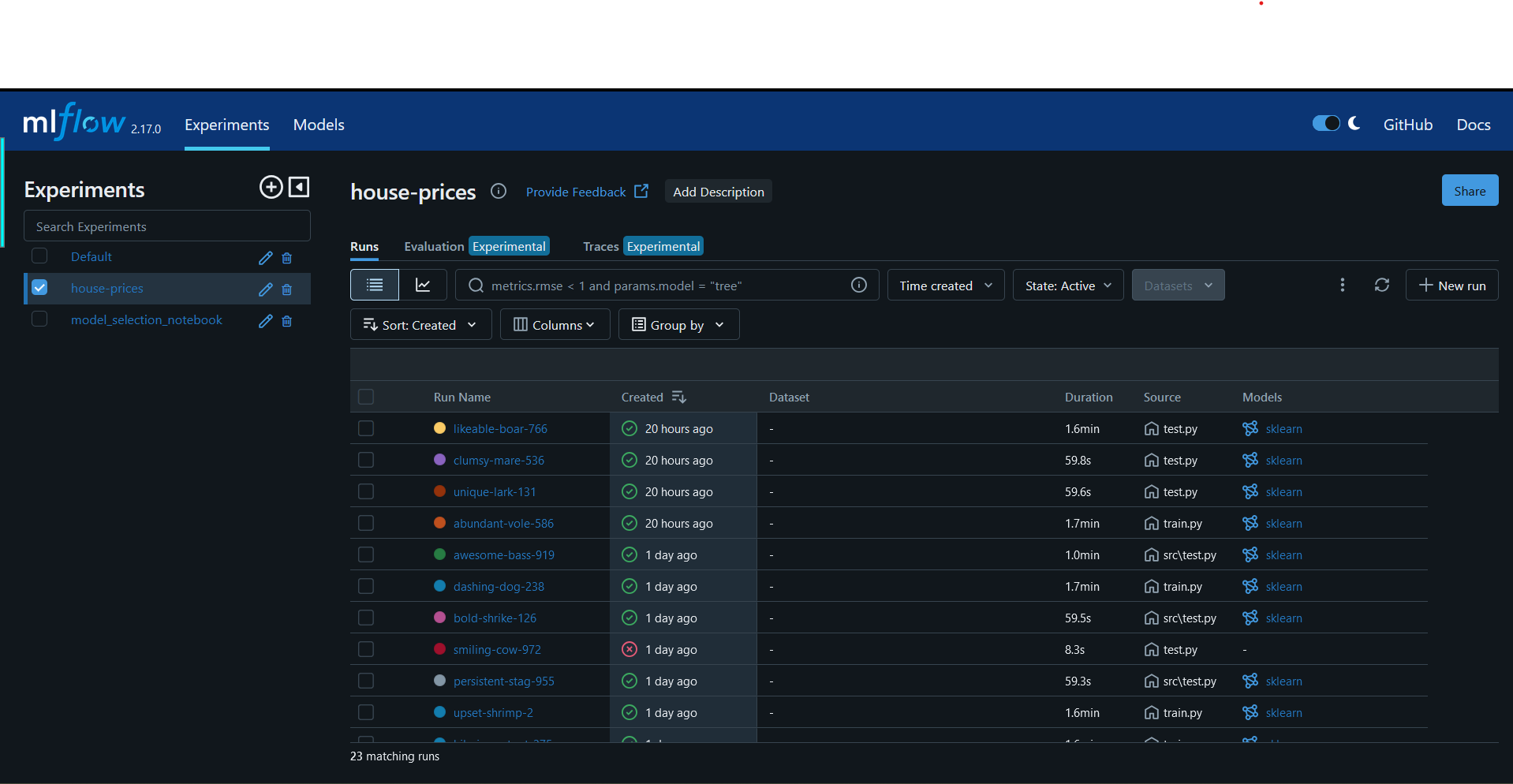Open the Sort: Created dropdown
Image resolution: width=1513 pixels, height=784 pixels.
click(x=420, y=324)
